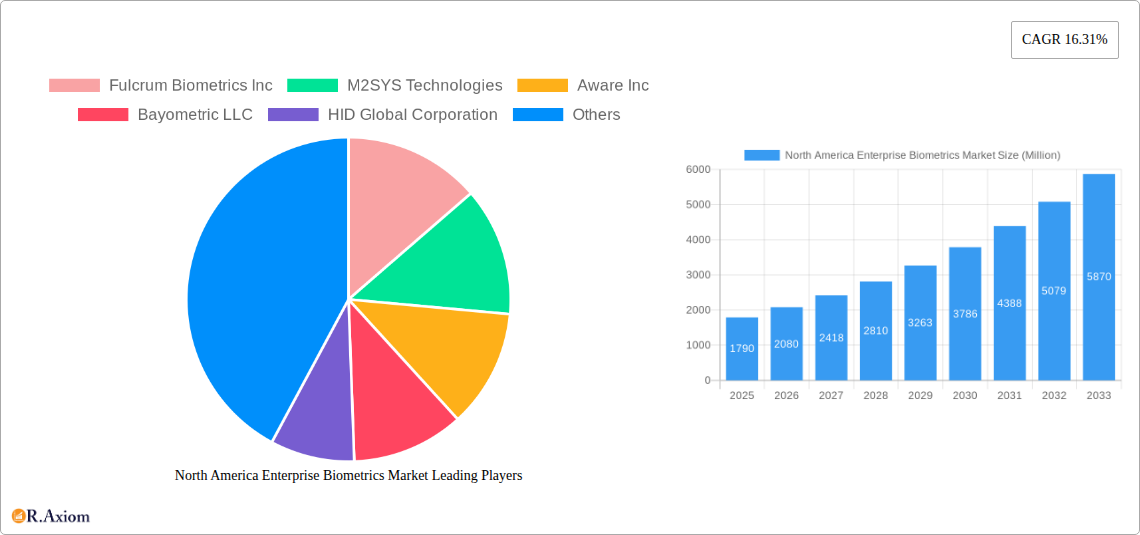Image resolution: width=1140 pixels, height=535 pixels.
Task: Click the Others blue legend swatch
Action: pos(538,115)
